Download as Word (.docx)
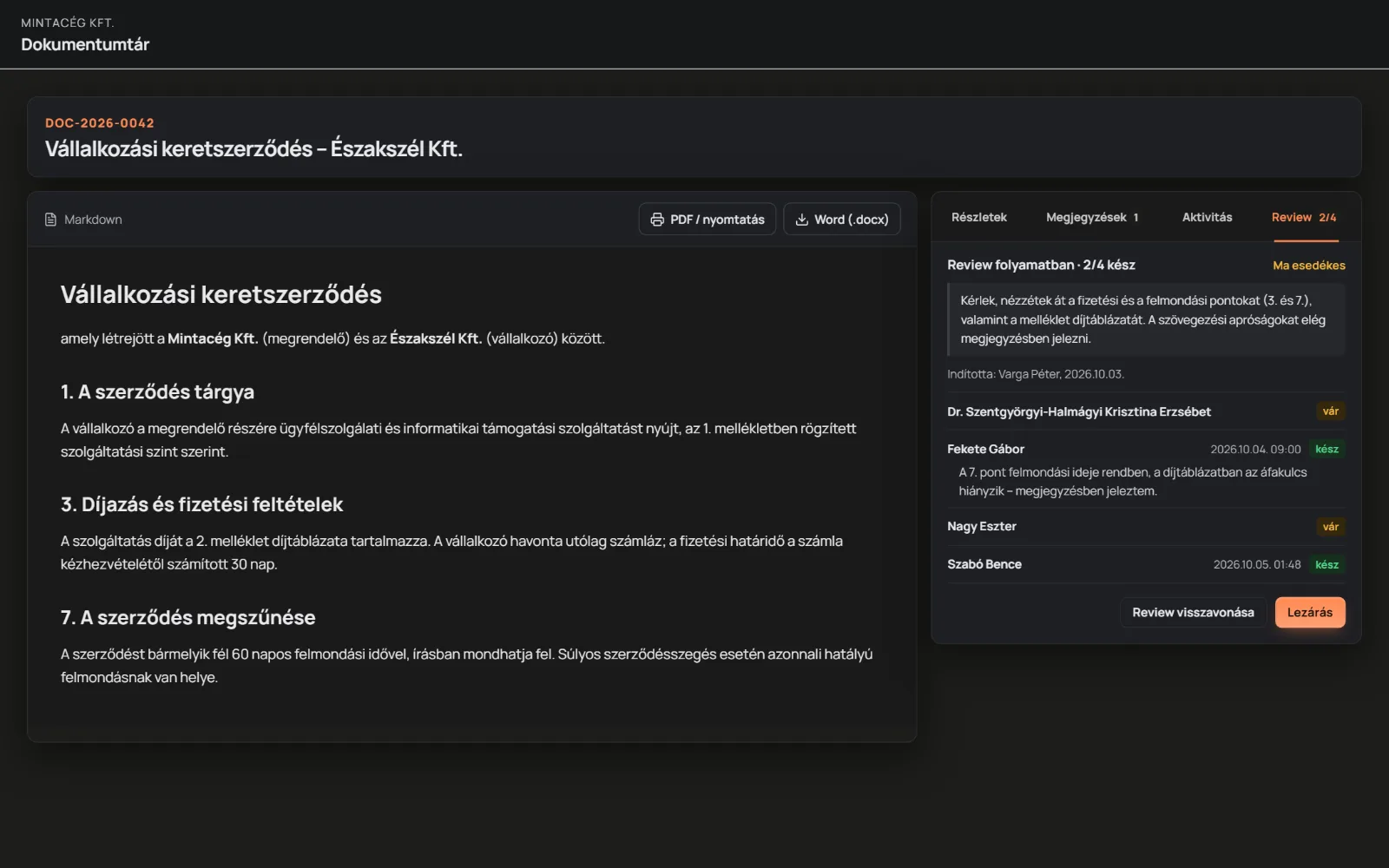1389x868 pixels. click(842, 220)
